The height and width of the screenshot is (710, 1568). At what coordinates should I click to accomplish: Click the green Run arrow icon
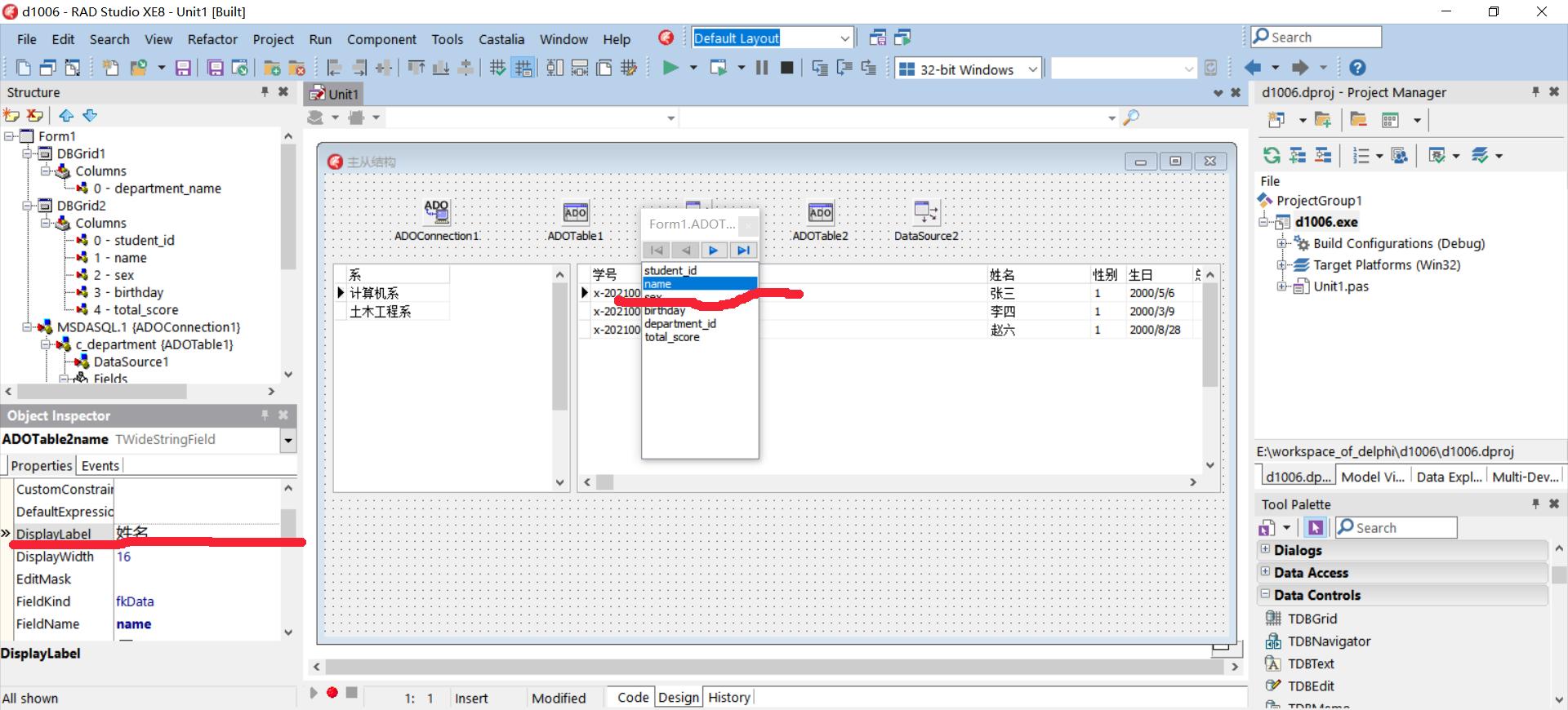(670, 68)
